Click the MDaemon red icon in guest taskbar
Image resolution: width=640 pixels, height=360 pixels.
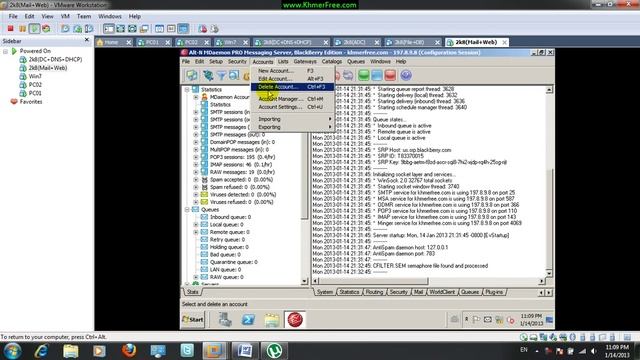click(x=295, y=319)
